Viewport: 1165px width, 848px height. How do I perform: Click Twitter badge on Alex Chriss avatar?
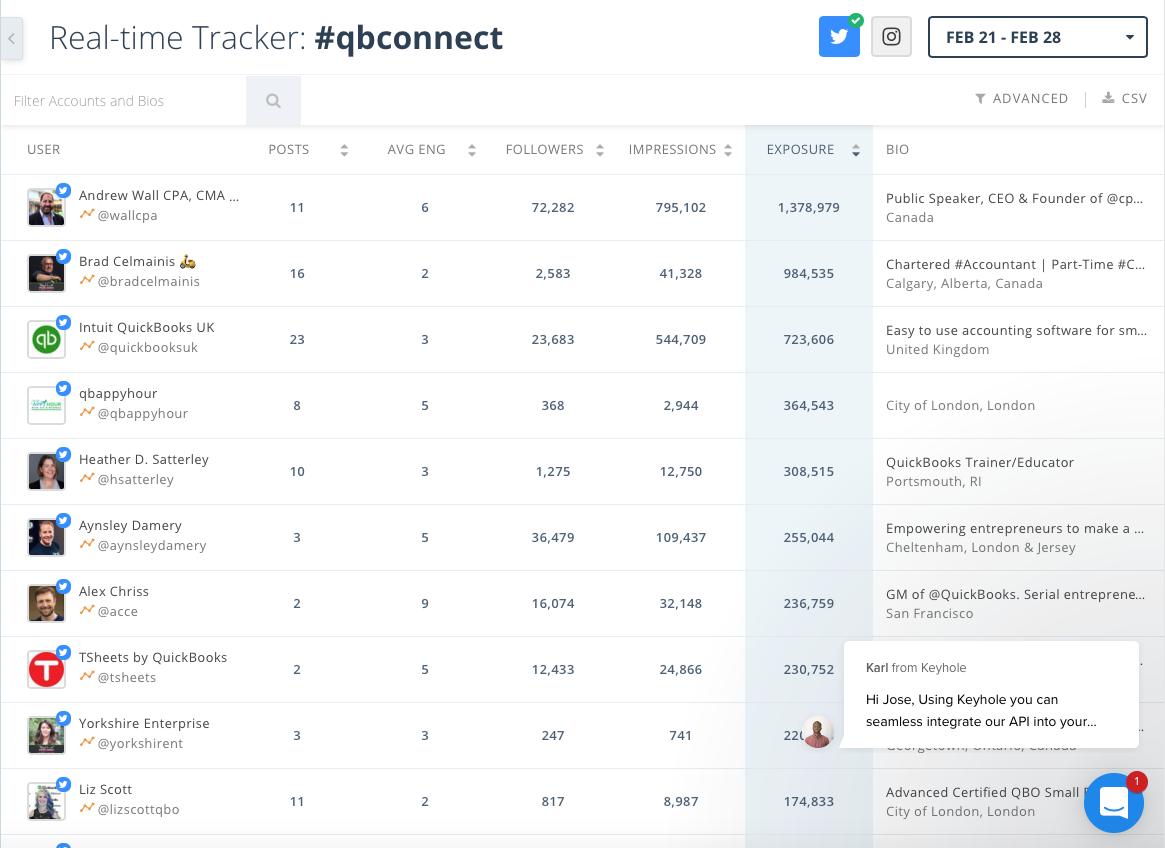pyautogui.click(x=64, y=586)
